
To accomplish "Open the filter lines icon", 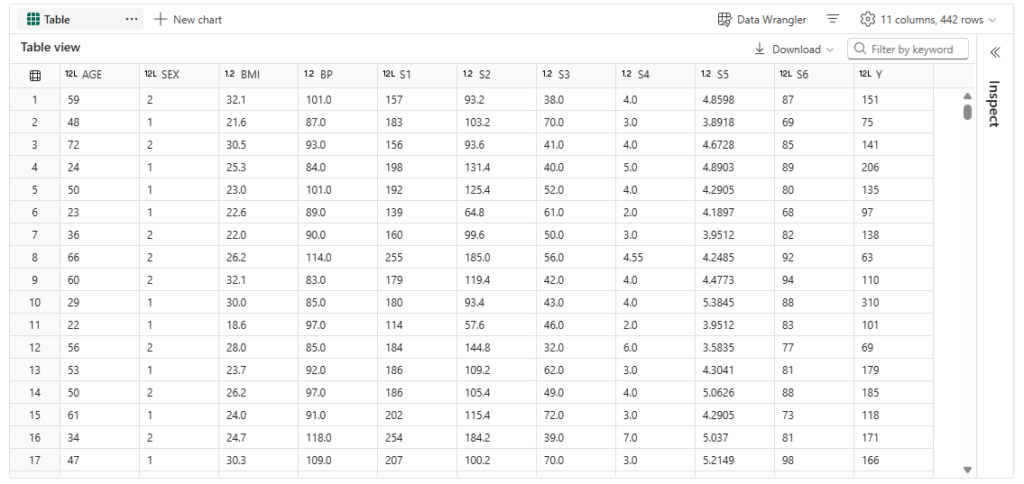I will click(x=833, y=20).
